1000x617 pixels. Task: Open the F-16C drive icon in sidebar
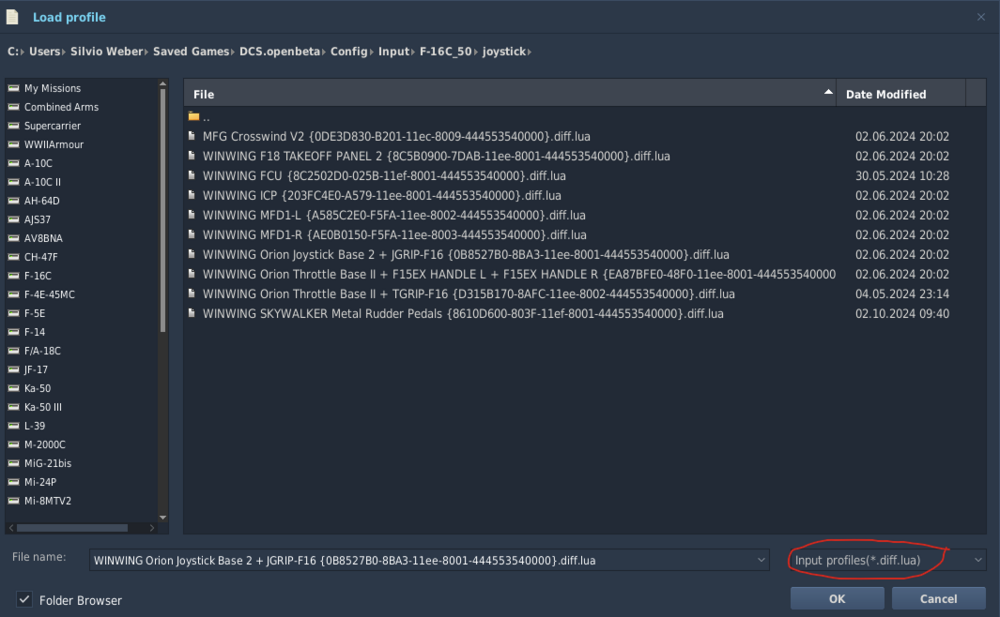(13, 276)
